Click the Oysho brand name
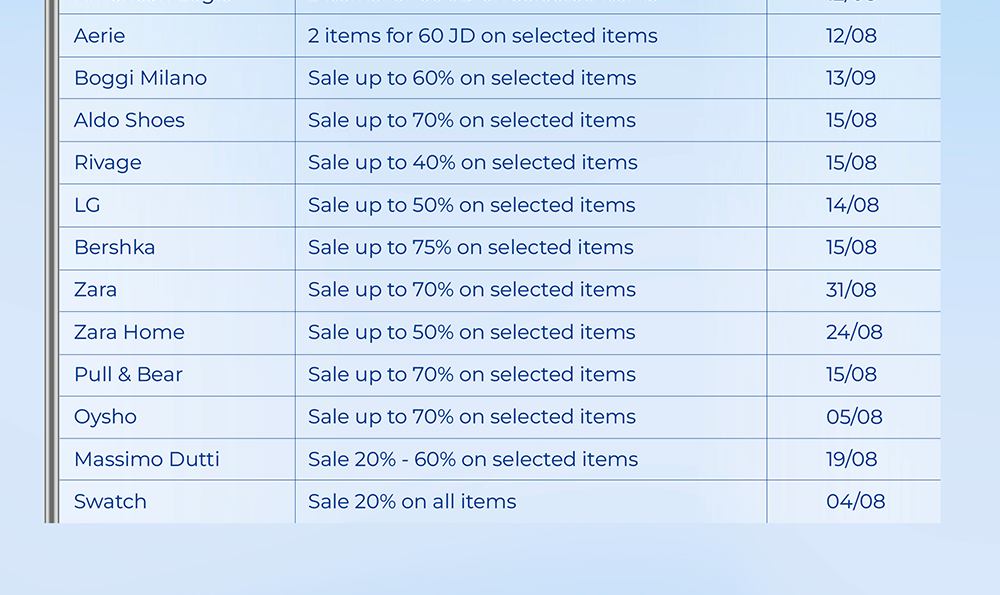 (105, 417)
